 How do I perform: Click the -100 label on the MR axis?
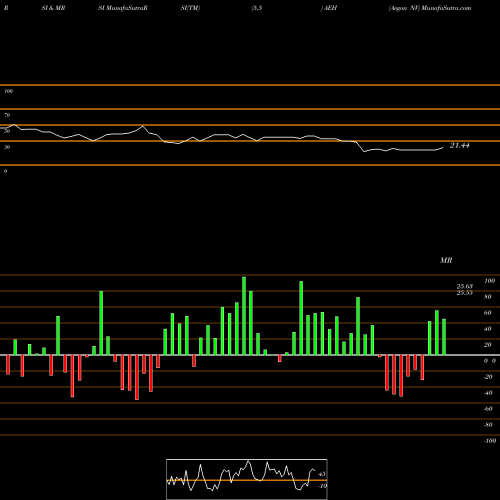[x=490, y=441]
